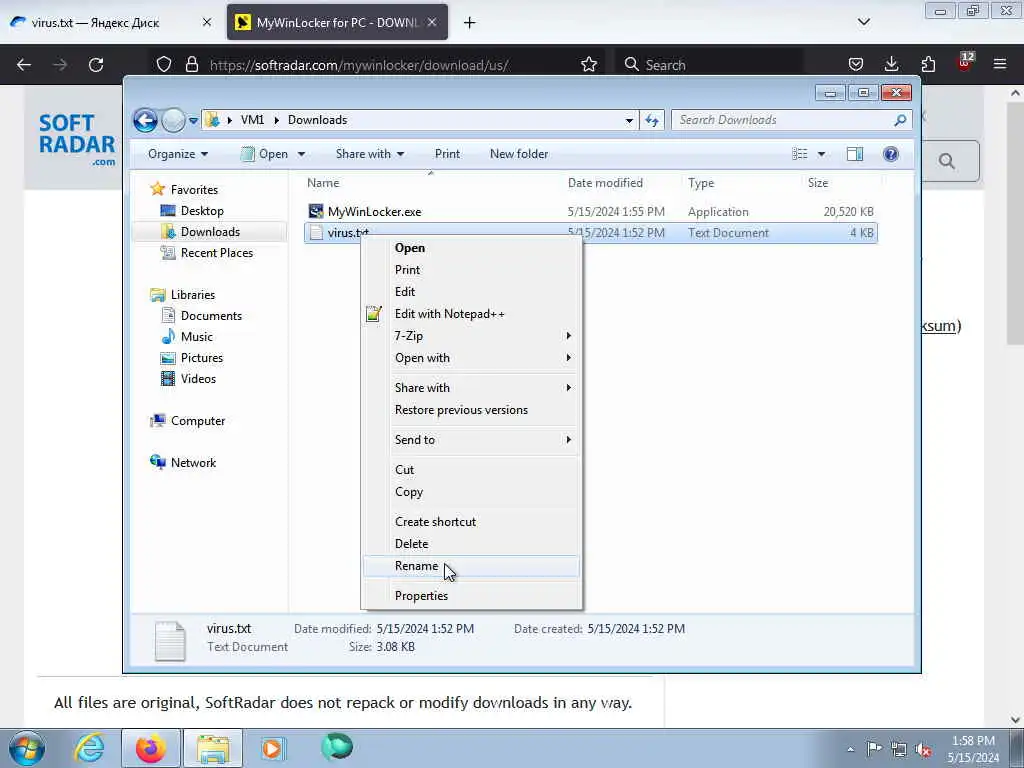Open Firefox extensions puzzle icon
The height and width of the screenshot is (768, 1024).
point(928,65)
